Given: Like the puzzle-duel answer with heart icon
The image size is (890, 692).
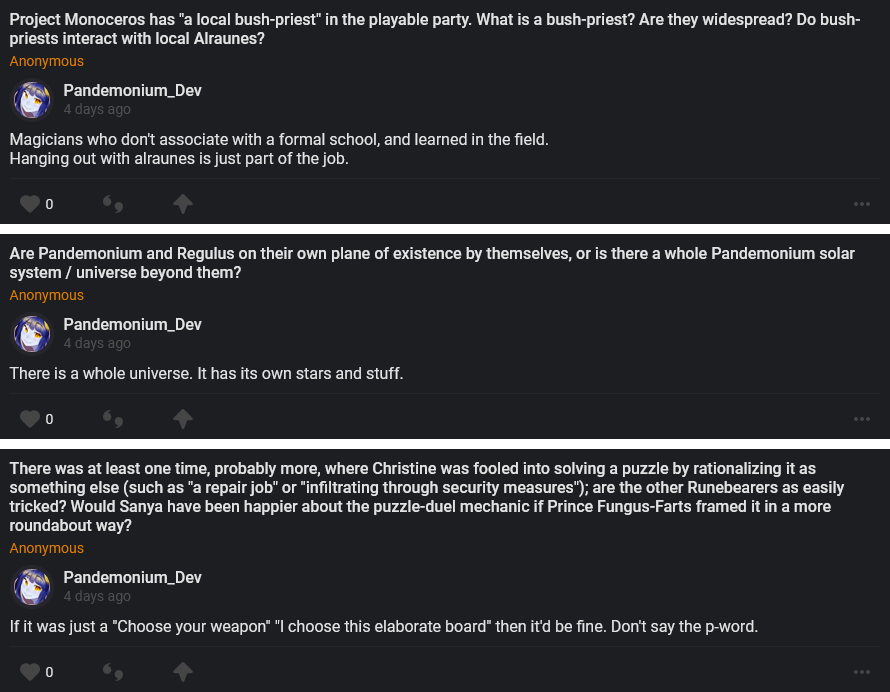Looking at the screenshot, I should [30, 671].
